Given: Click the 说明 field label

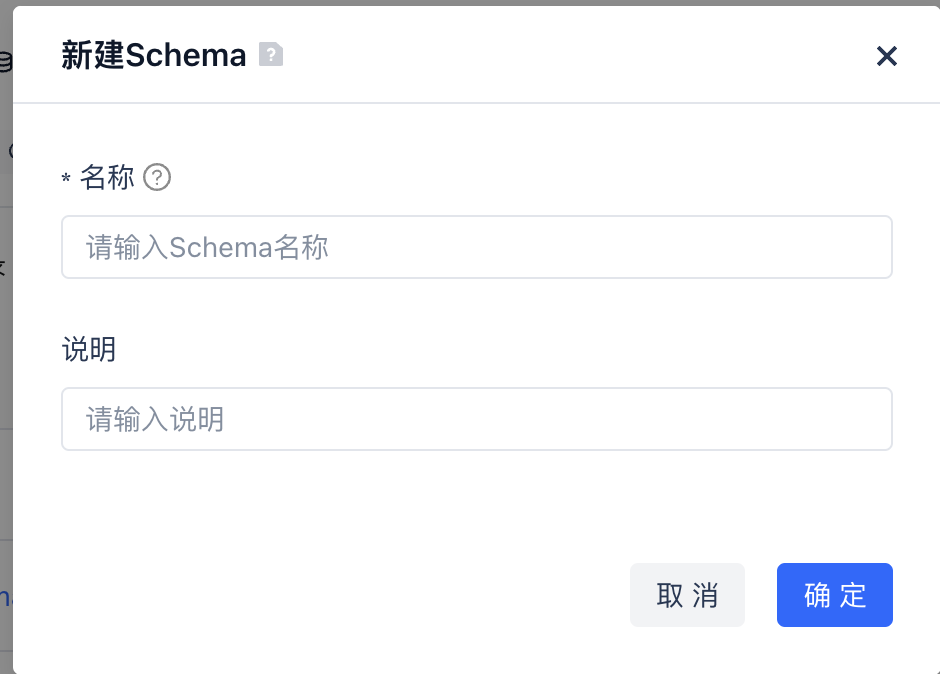Looking at the screenshot, I should pyautogui.click(x=89, y=350).
